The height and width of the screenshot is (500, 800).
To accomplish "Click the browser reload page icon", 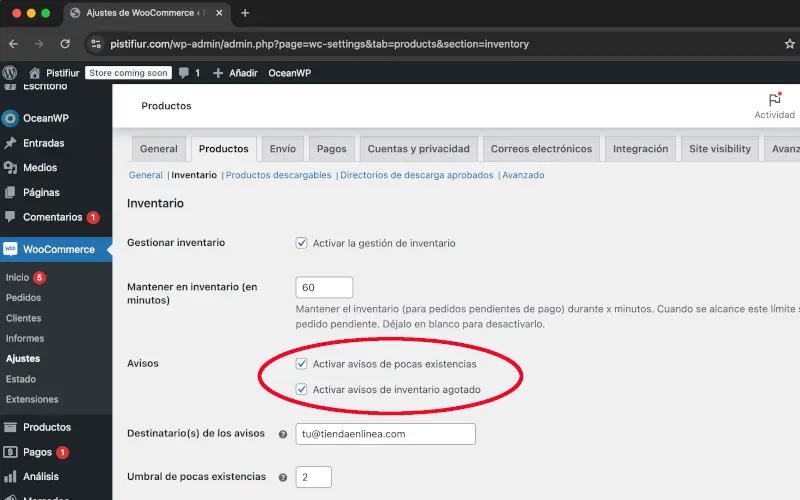I will pyautogui.click(x=65, y=44).
